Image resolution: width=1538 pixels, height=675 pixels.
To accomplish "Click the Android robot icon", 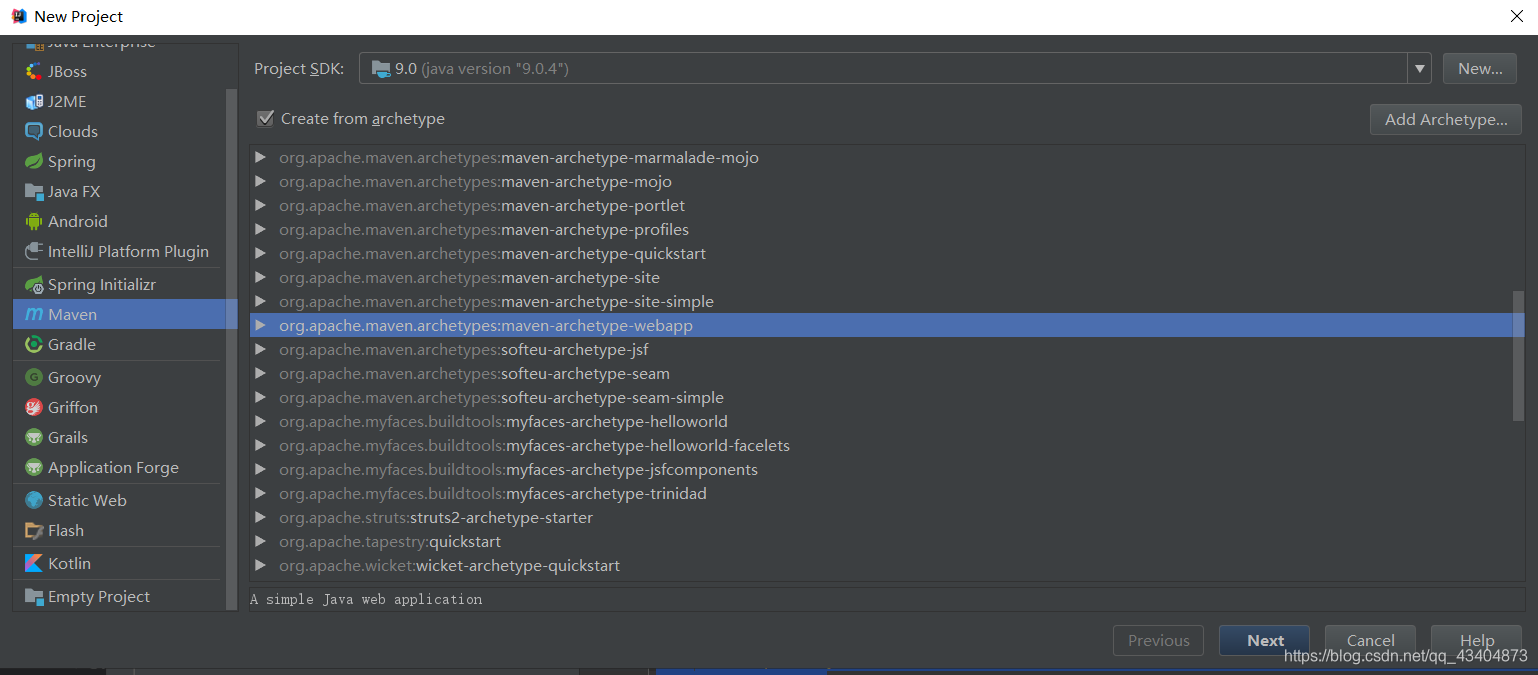I will (34, 221).
